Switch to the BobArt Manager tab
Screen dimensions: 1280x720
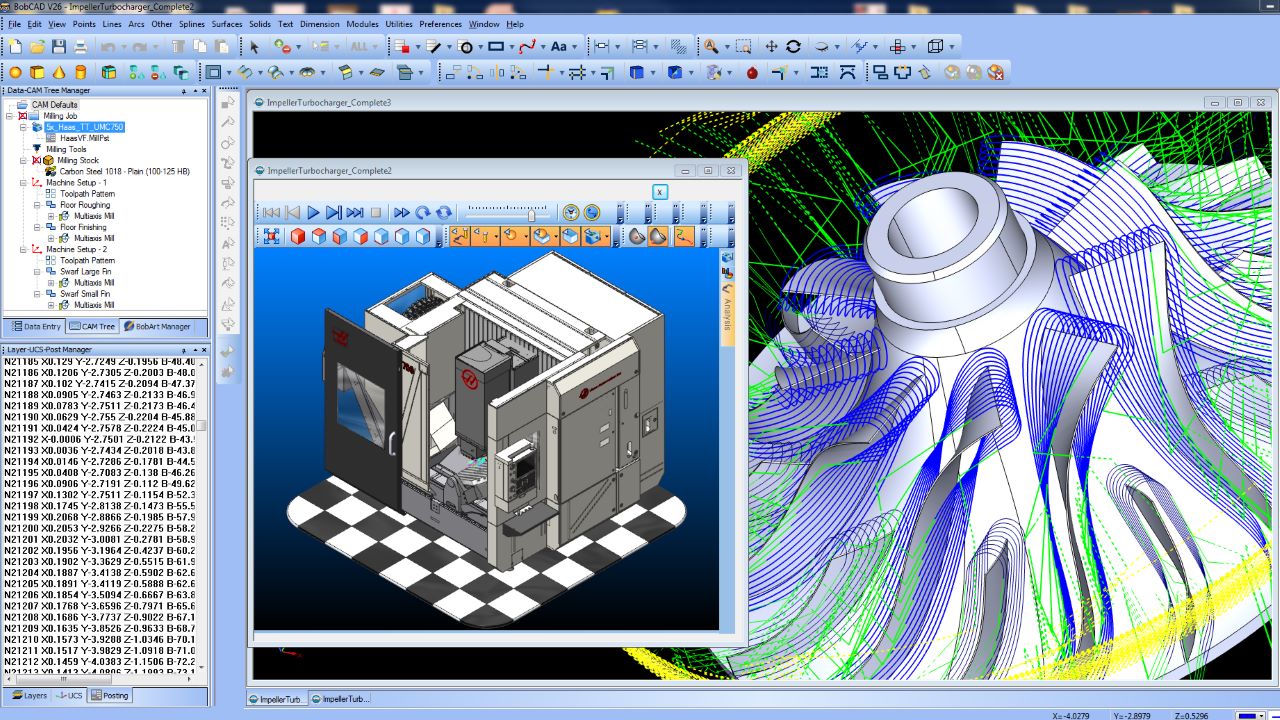tap(157, 326)
